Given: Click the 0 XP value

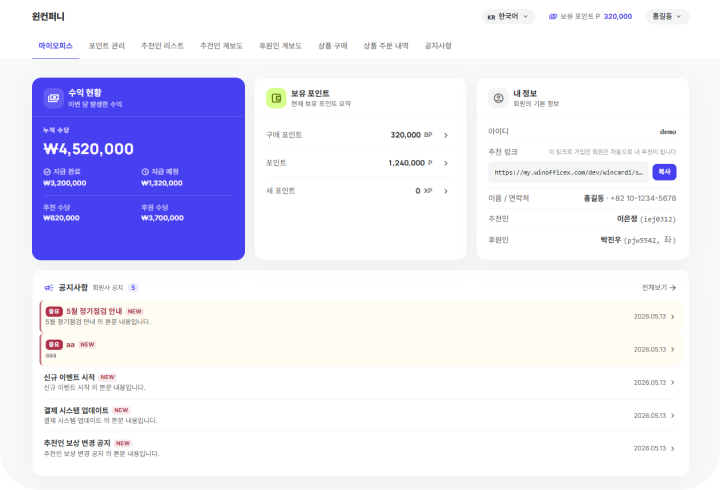Looking at the screenshot, I should [x=423, y=191].
